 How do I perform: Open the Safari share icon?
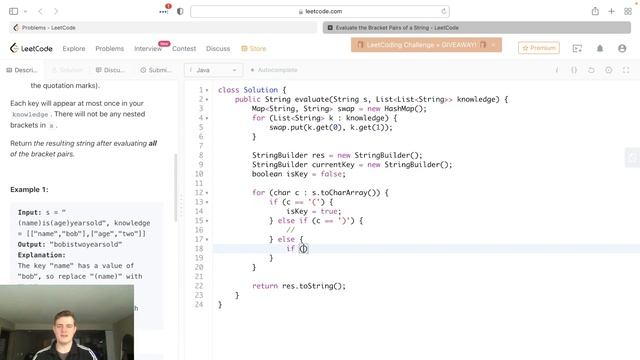595,11
